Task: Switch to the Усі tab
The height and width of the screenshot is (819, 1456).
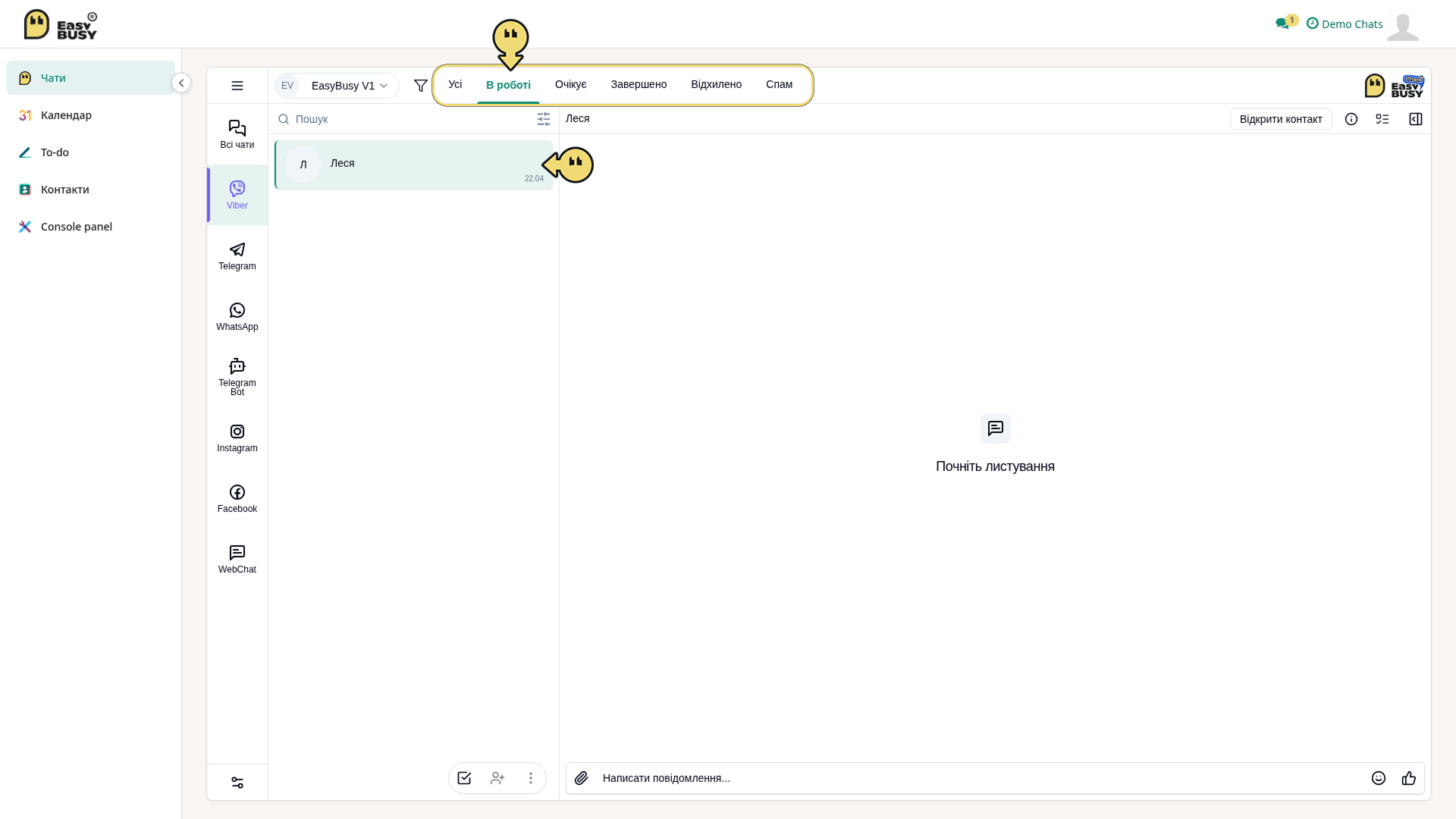Action: click(455, 84)
